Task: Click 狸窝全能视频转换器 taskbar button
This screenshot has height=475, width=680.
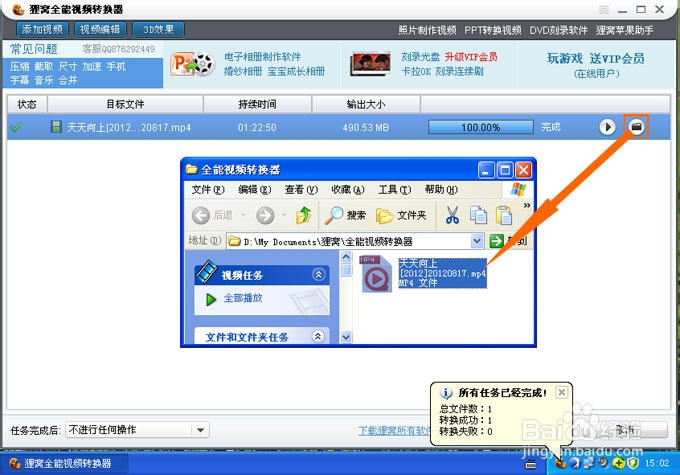Action: (63, 464)
